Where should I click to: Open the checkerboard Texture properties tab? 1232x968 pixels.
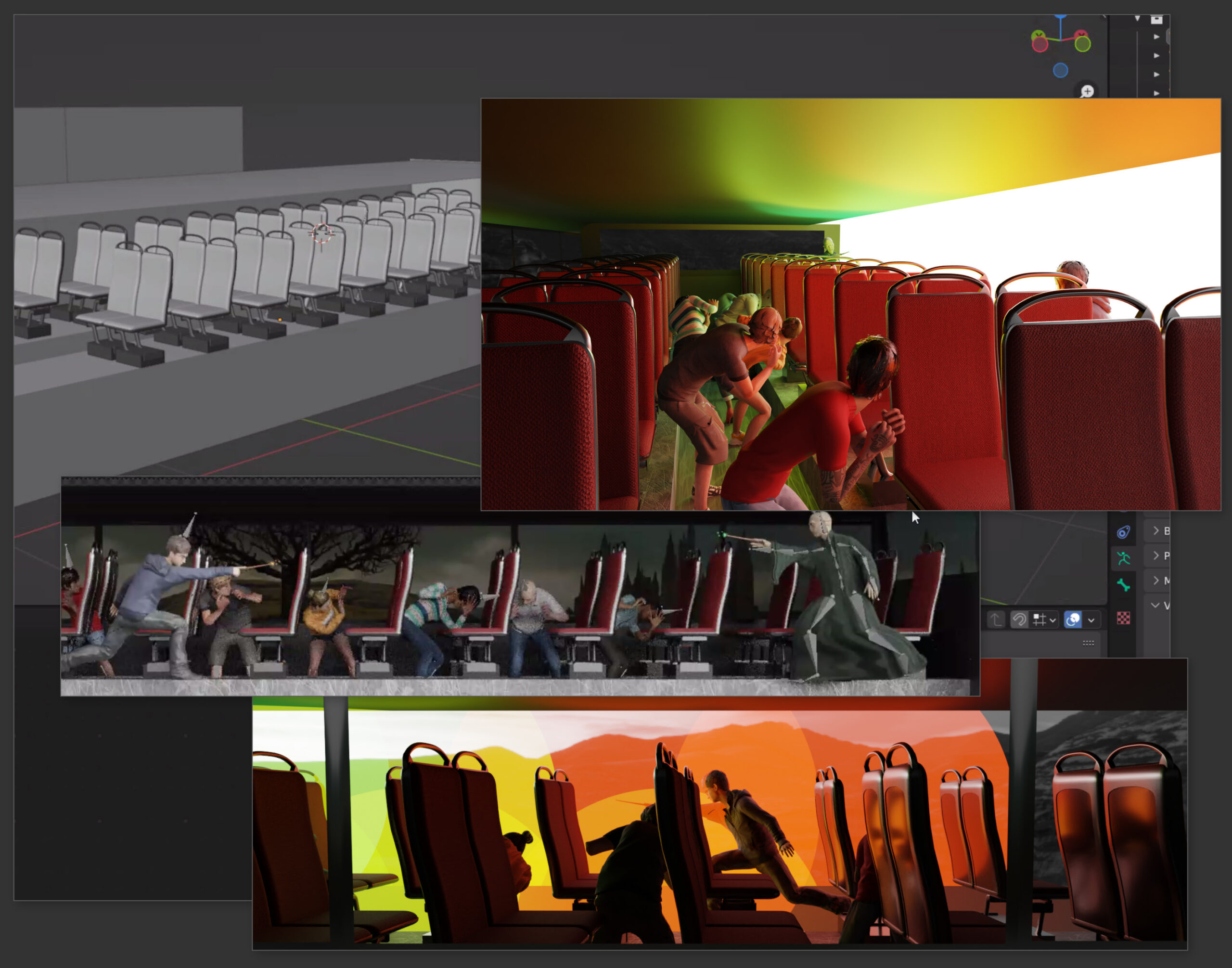[x=1123, y=619]
